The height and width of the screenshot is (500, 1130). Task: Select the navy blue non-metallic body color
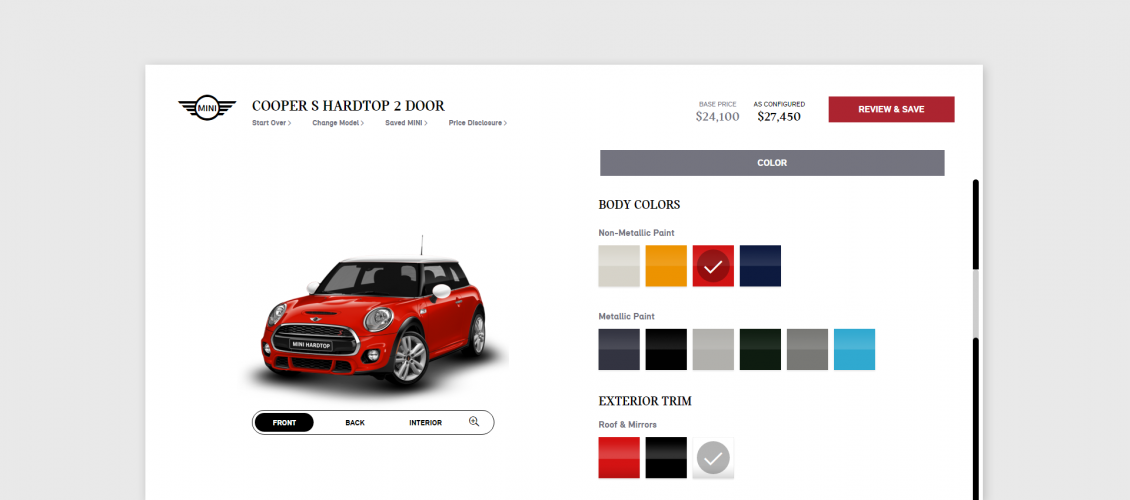(760, 266)
